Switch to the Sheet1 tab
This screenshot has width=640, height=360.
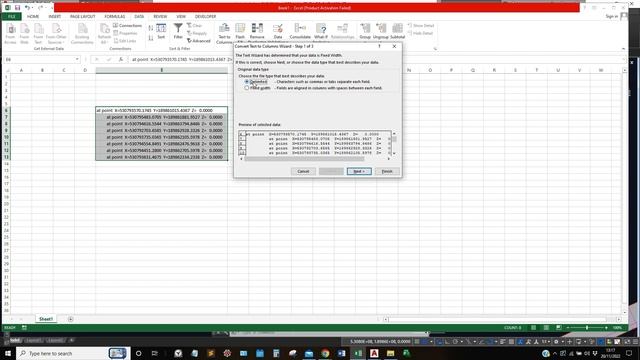[x=46, y=319]
